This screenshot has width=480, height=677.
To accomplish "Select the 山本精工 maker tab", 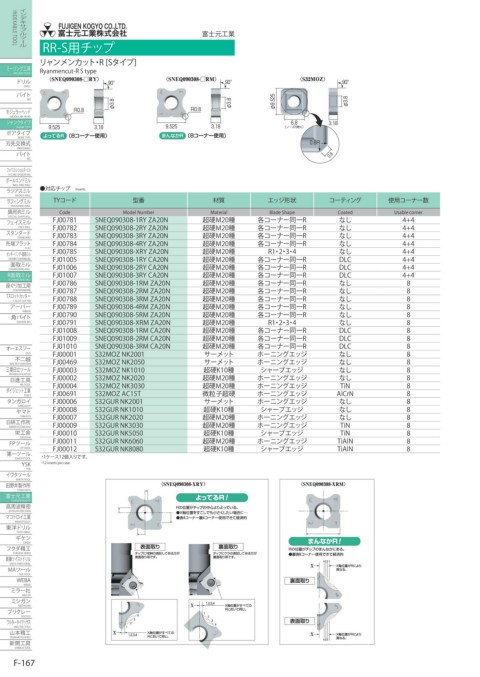I will click(16, 634).
